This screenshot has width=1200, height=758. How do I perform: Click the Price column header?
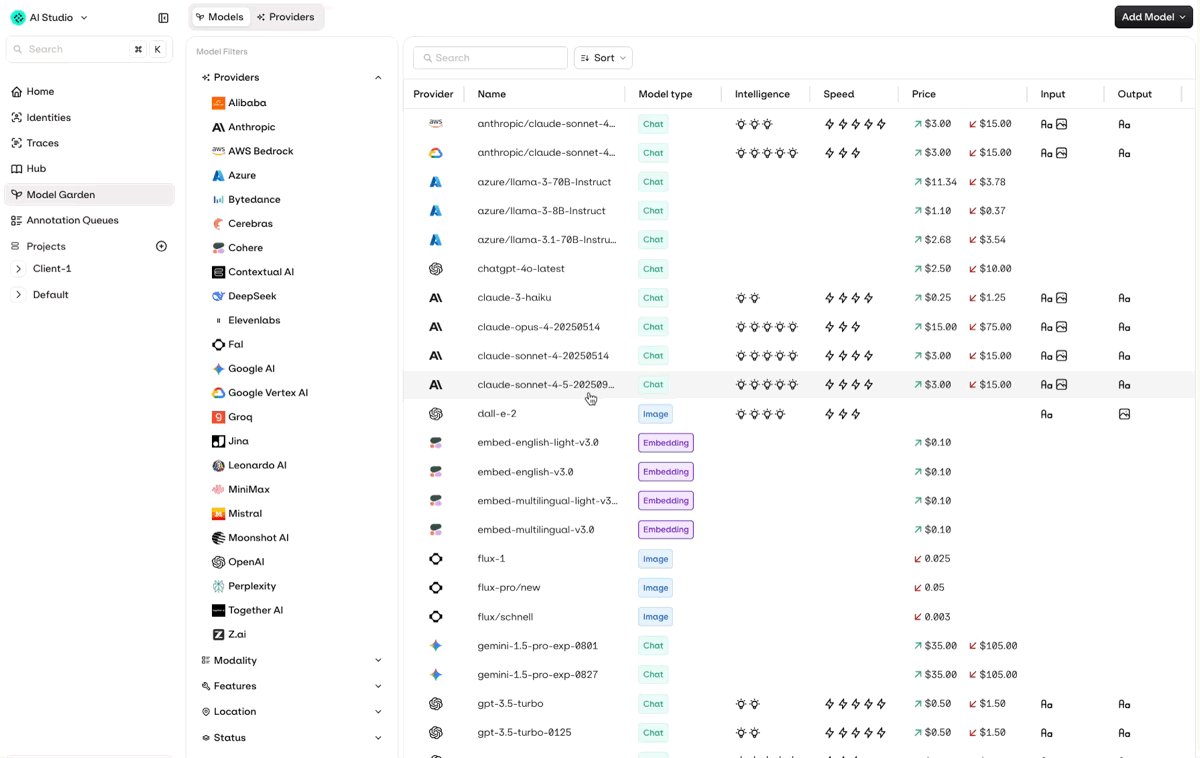924,94
